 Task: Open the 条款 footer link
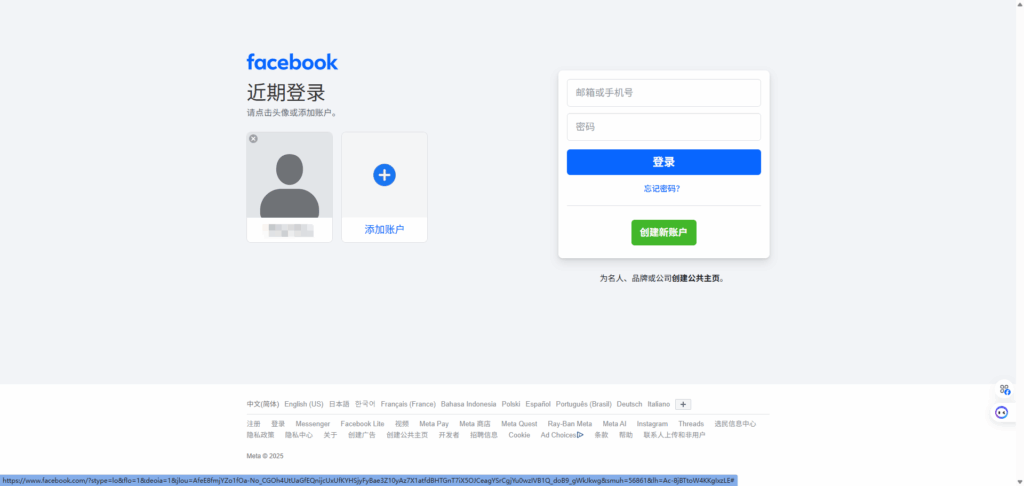(601, 435)
